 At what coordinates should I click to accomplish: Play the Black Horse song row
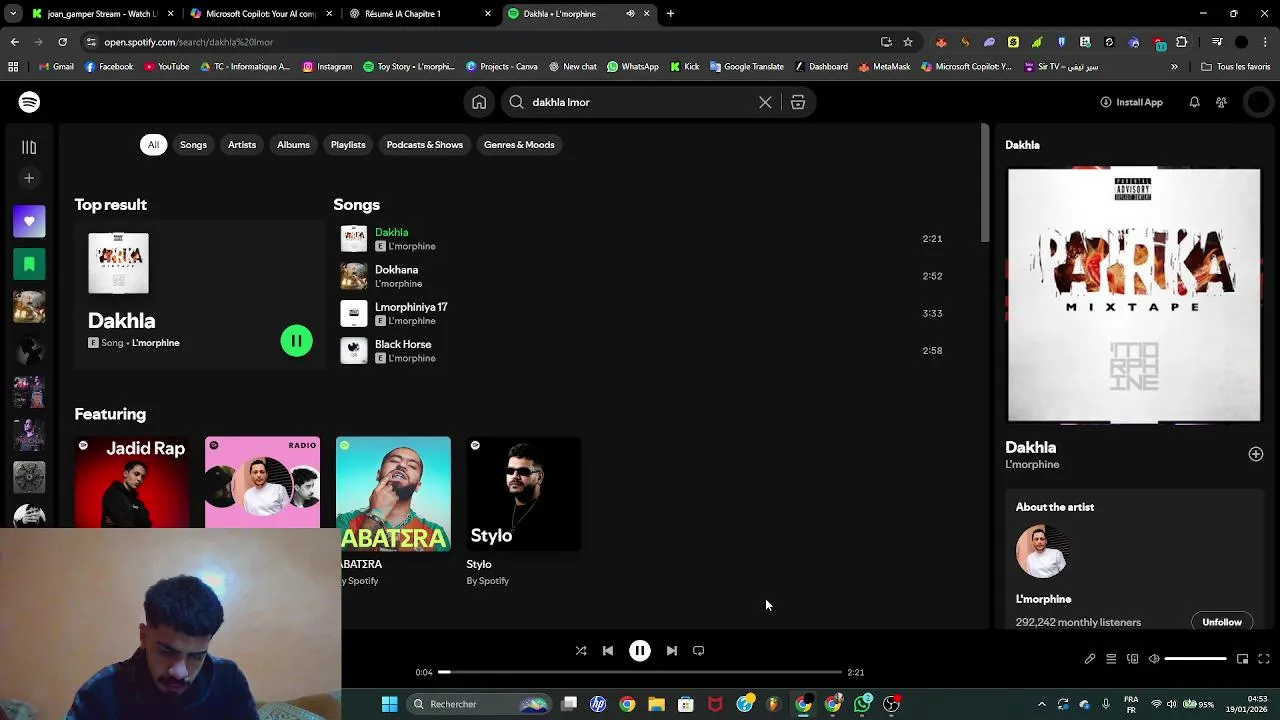[640, 351]
